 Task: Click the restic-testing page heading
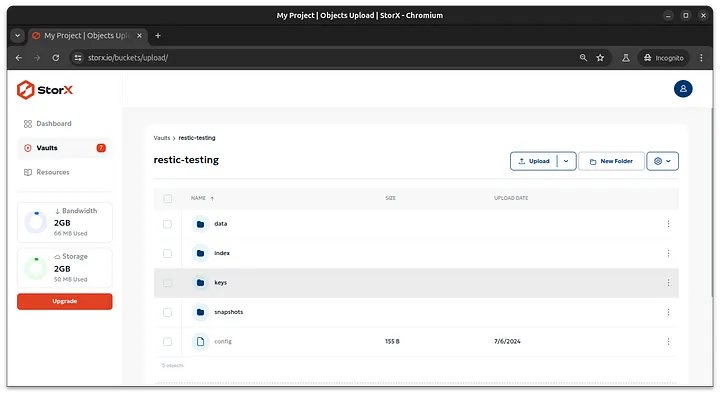(186, 160)
